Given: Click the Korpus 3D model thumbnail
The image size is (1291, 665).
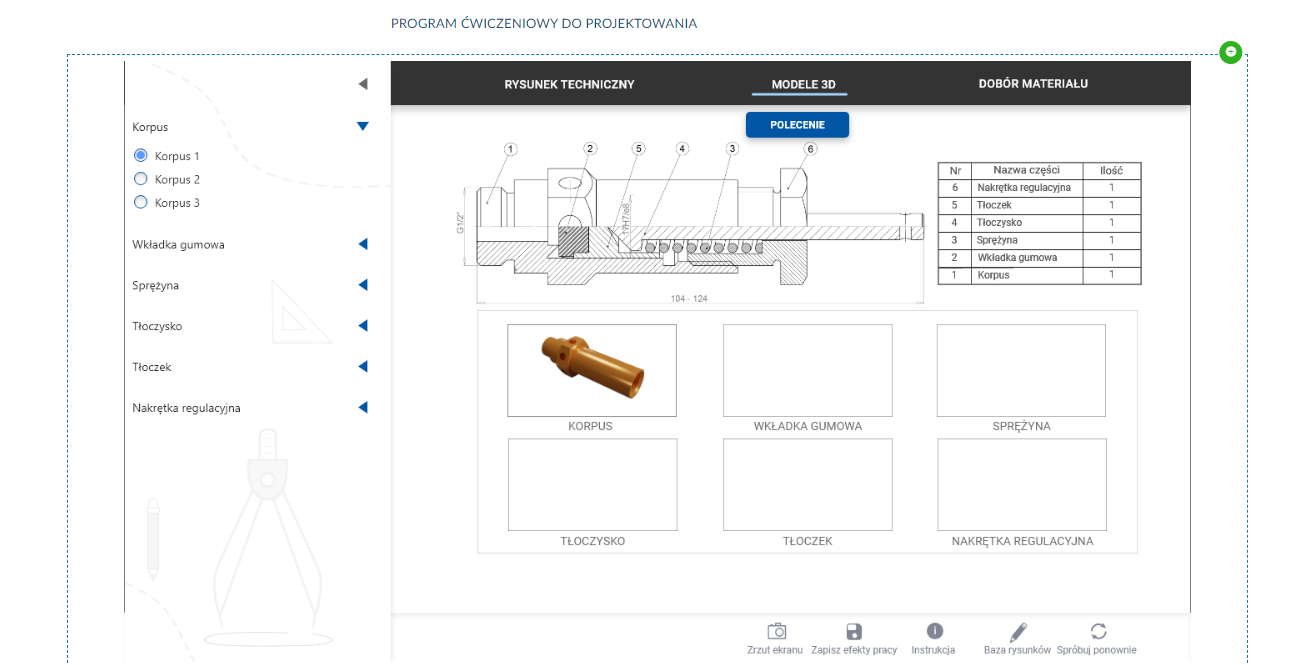Looking at the screenshot, I should 592,370.
